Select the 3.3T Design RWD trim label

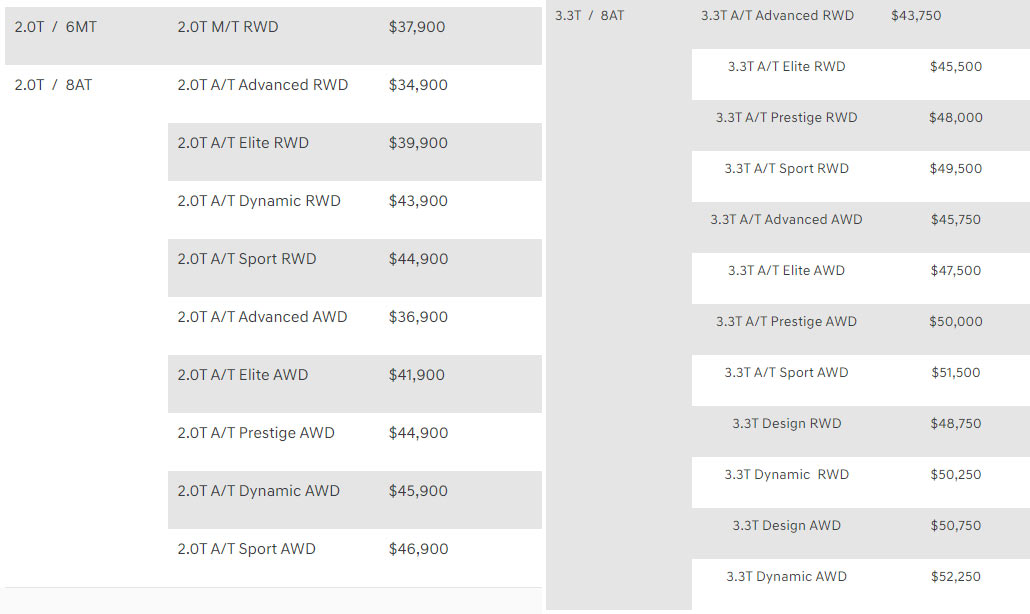click(786, 424)
